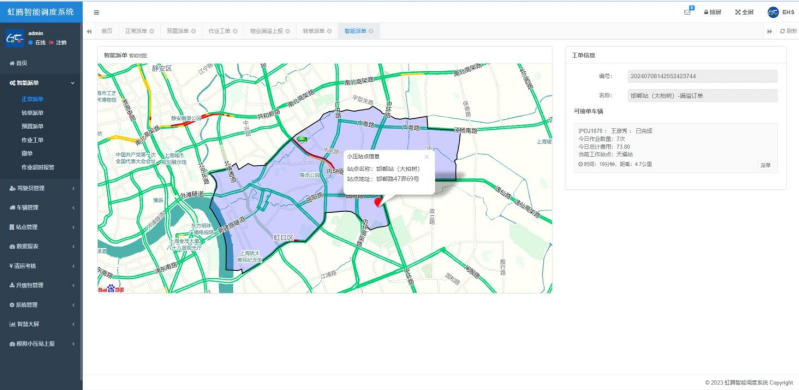Open the mail notifications envelope icon
Image resolution: width=799 pixels, height=390 pixels.
point(687,12)
